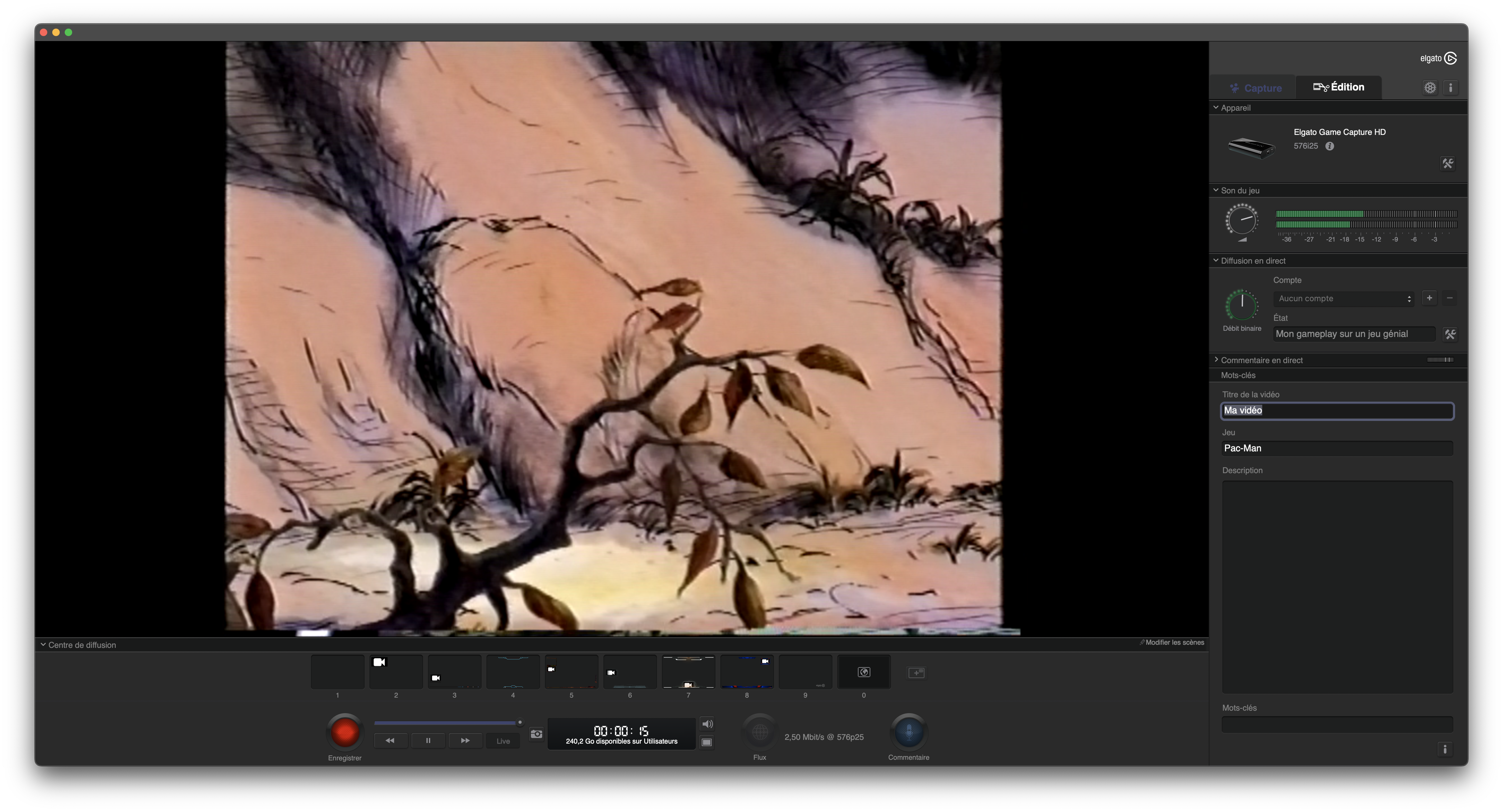1503x812 pixels.
Task: Open preferences with the gear icon
Action: coord(1430,87)
